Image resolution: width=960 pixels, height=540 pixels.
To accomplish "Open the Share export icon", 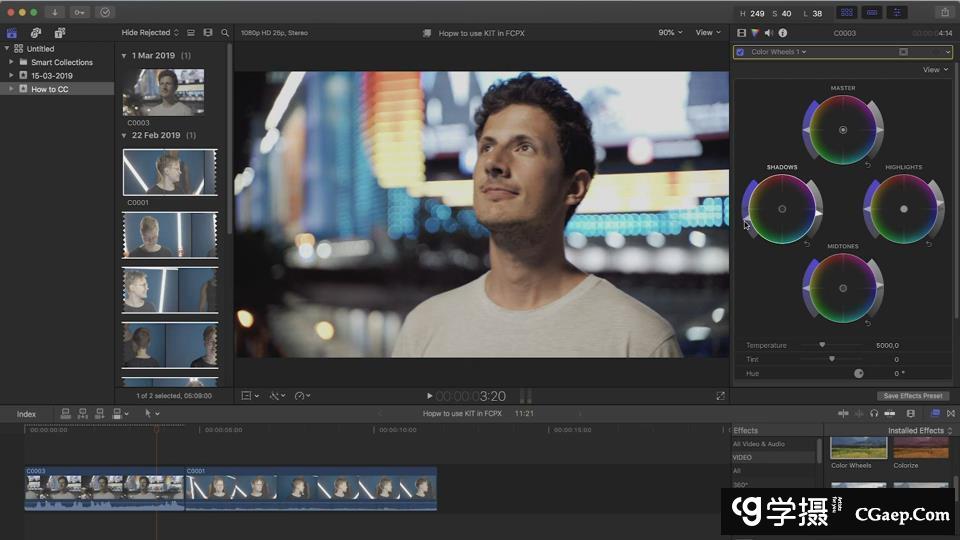I will (944, 12).
